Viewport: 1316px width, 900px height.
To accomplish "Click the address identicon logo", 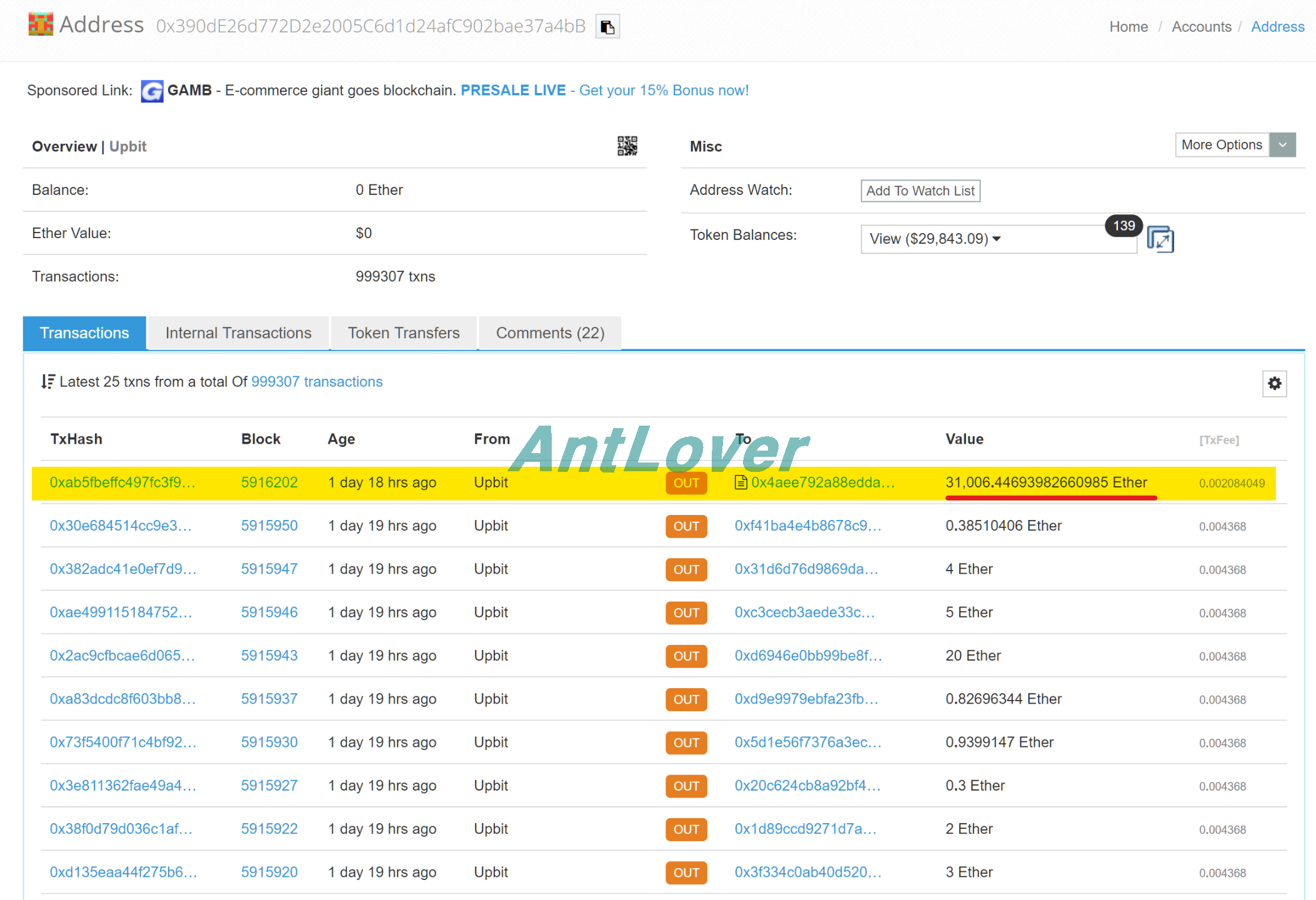I will (41, 25).
